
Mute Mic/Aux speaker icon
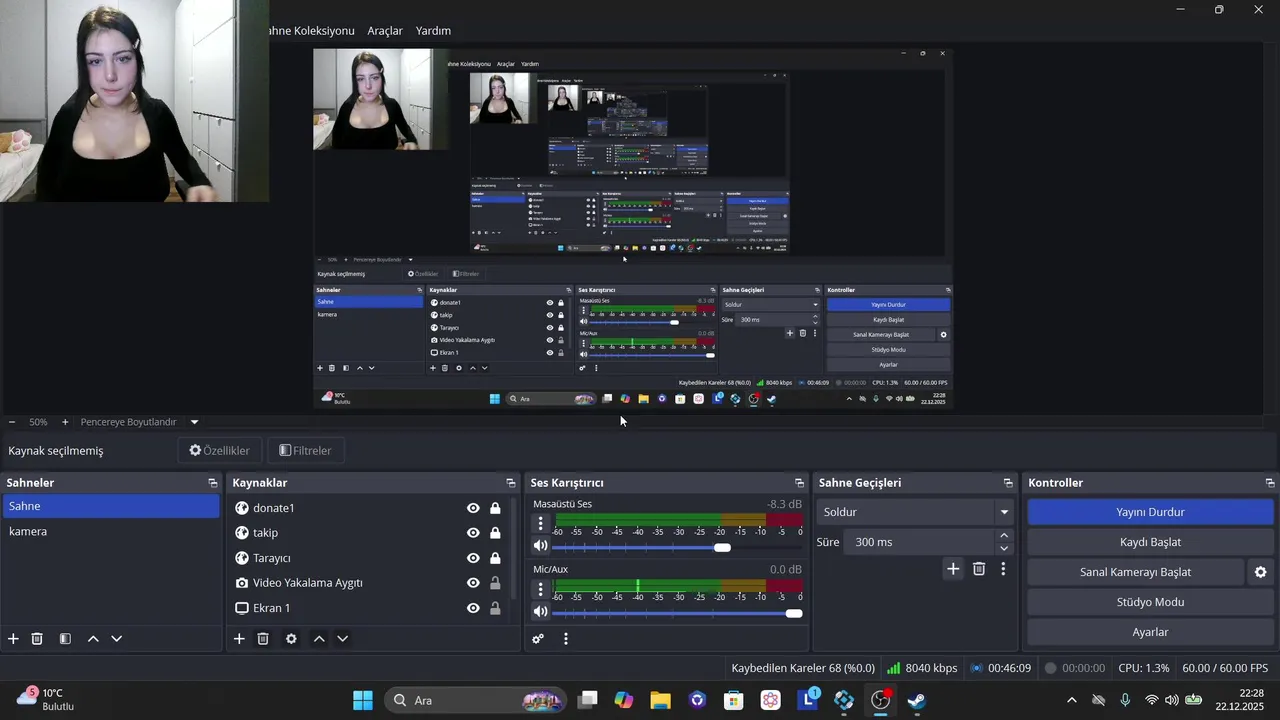pos(541,611)
